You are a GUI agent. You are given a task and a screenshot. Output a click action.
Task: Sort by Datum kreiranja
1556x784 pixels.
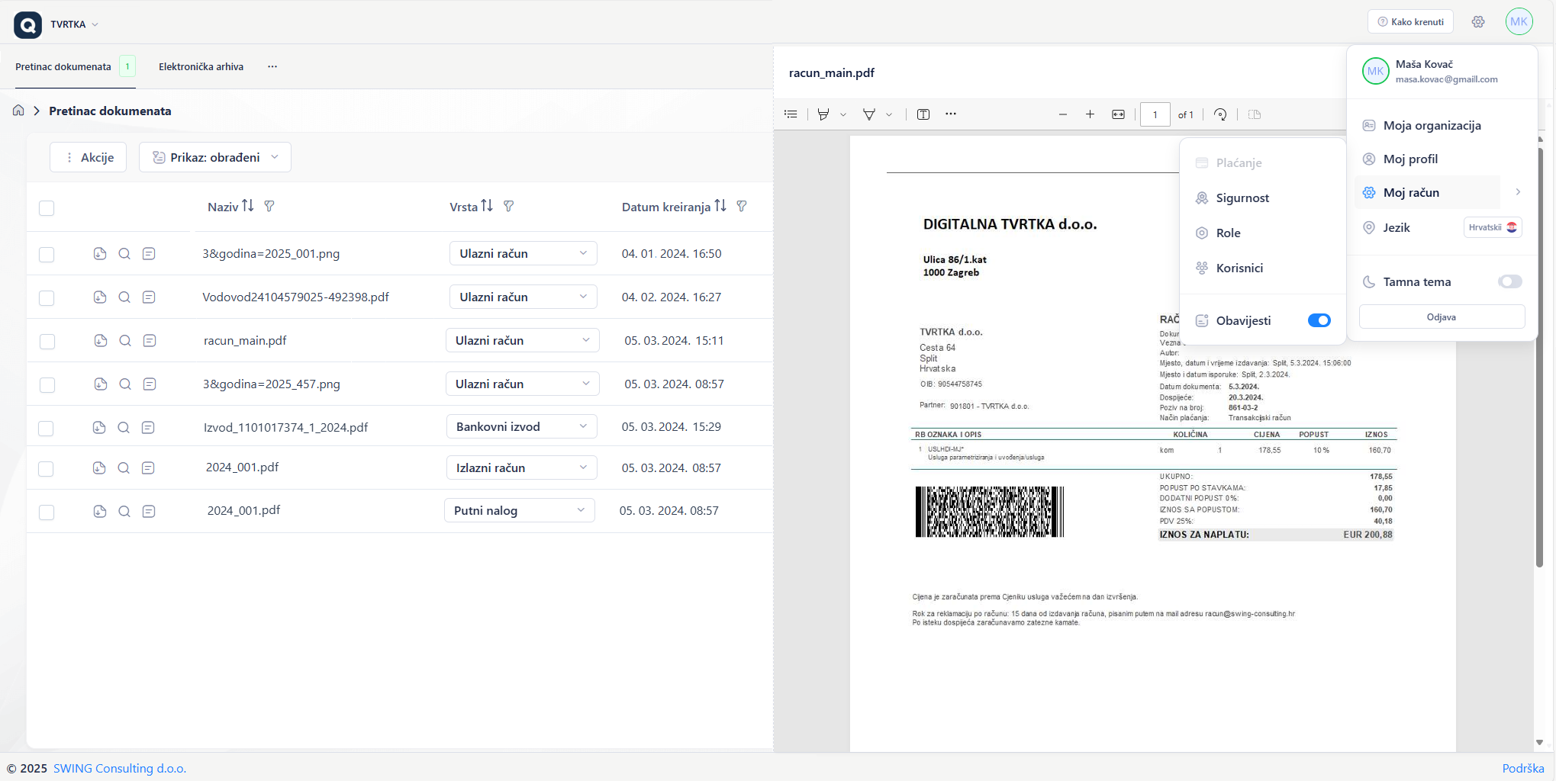coord(720,206)
